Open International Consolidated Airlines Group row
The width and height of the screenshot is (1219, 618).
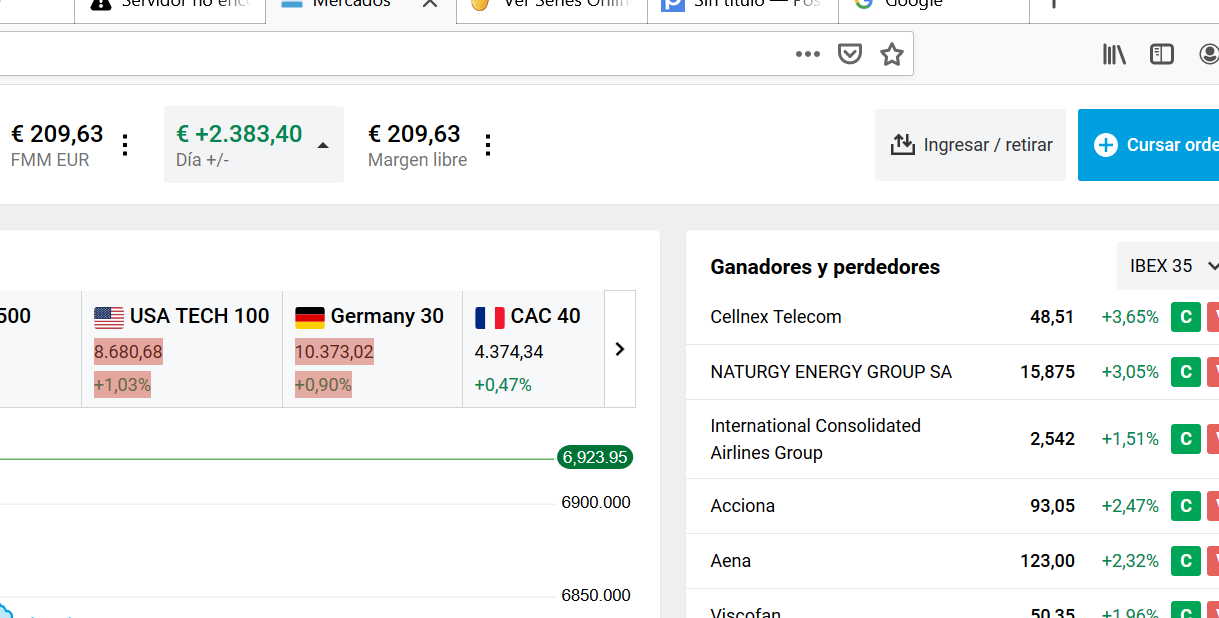coord(952,439)
